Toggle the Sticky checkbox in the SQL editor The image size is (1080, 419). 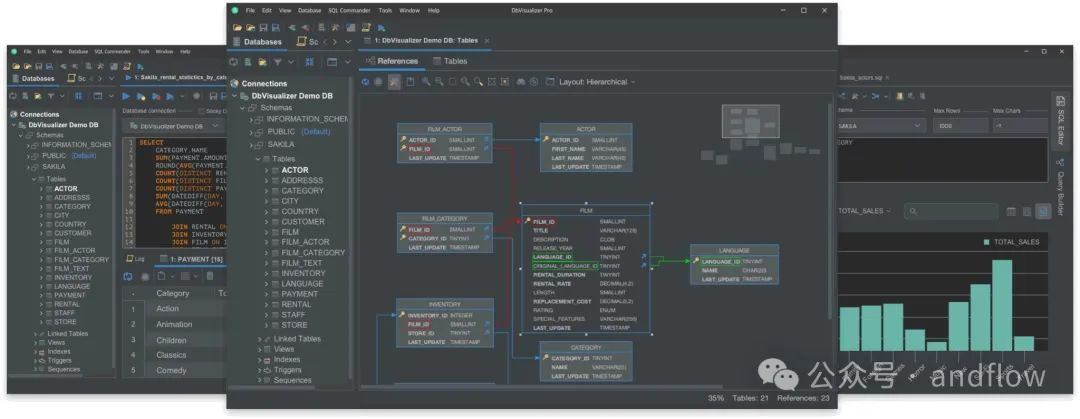pos(201,111)
